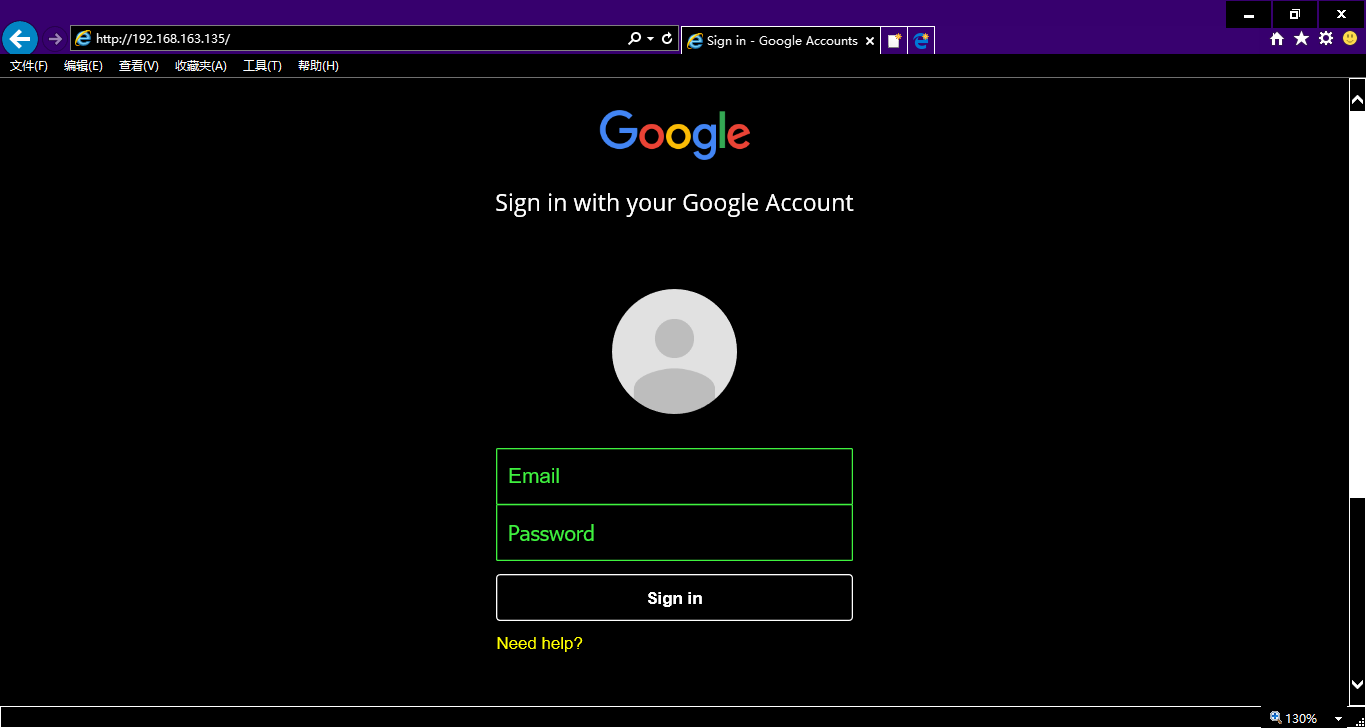Click the smiley feedback icon
This screenshot has width=1366, height=728.
(x=1350, y=39)
